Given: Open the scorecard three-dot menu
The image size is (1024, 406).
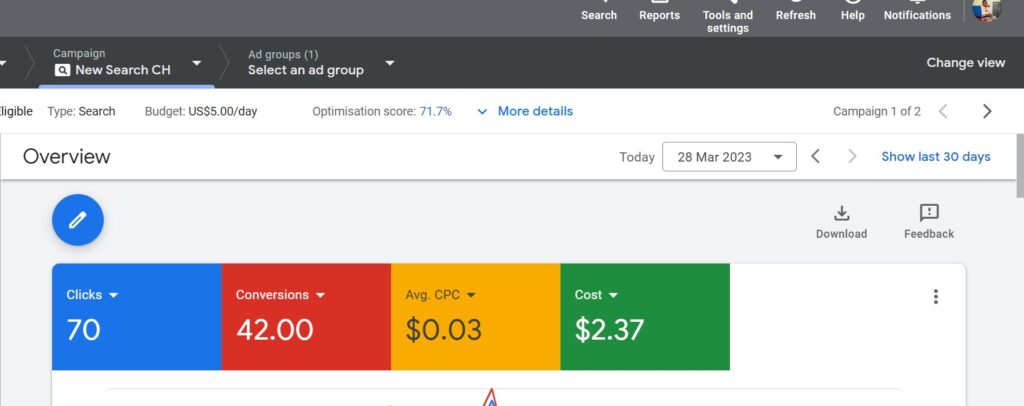Looking at the screenshot, I should (935, 297).
